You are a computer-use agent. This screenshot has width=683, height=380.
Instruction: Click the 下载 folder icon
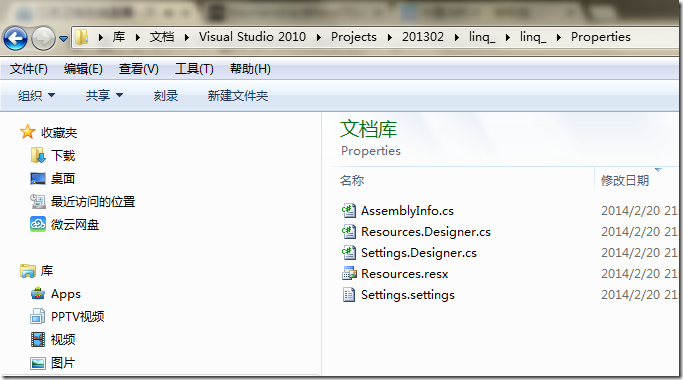click(38, 155)
